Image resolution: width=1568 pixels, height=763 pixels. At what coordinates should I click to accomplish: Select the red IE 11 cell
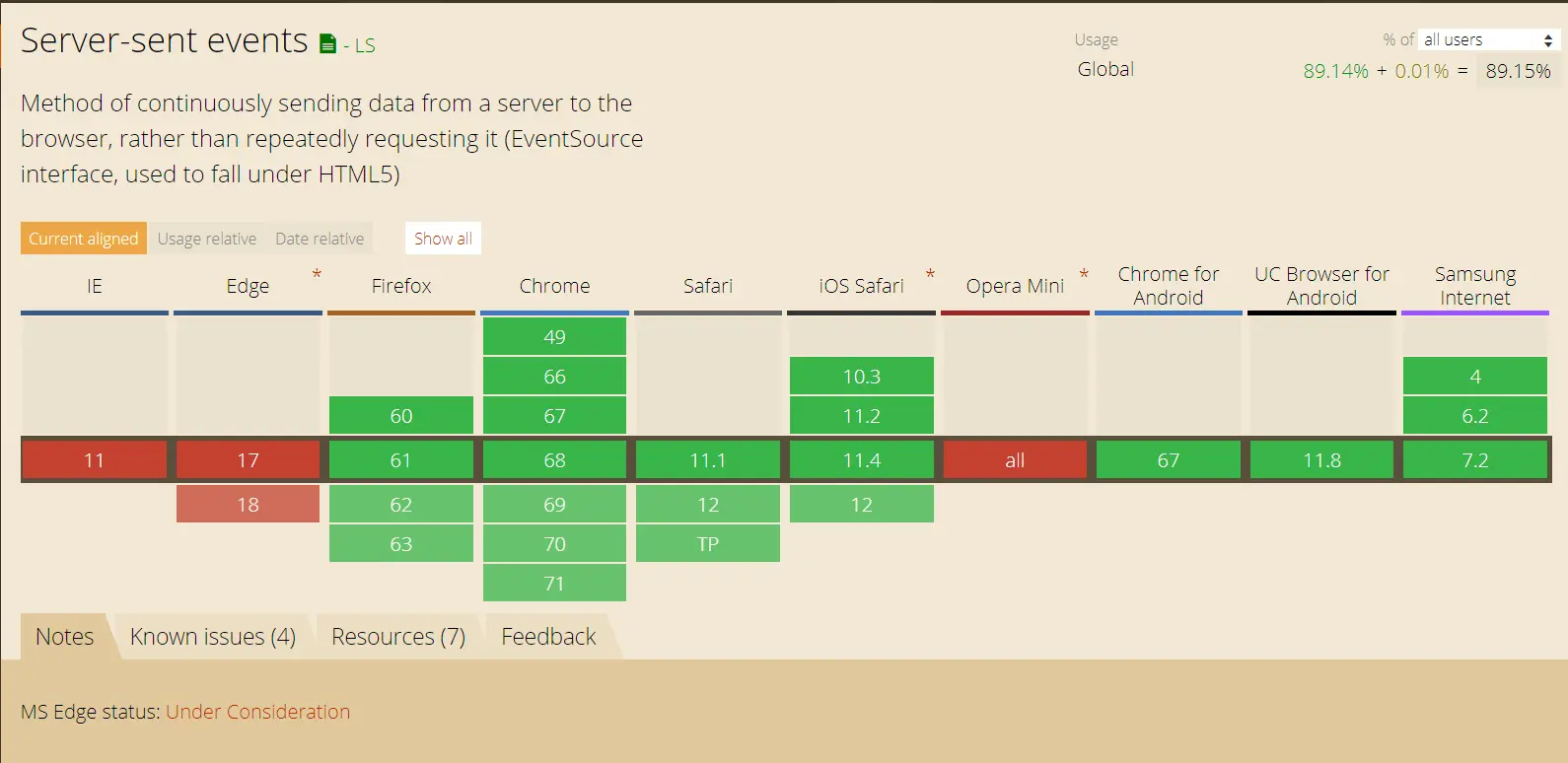[95, 460]
